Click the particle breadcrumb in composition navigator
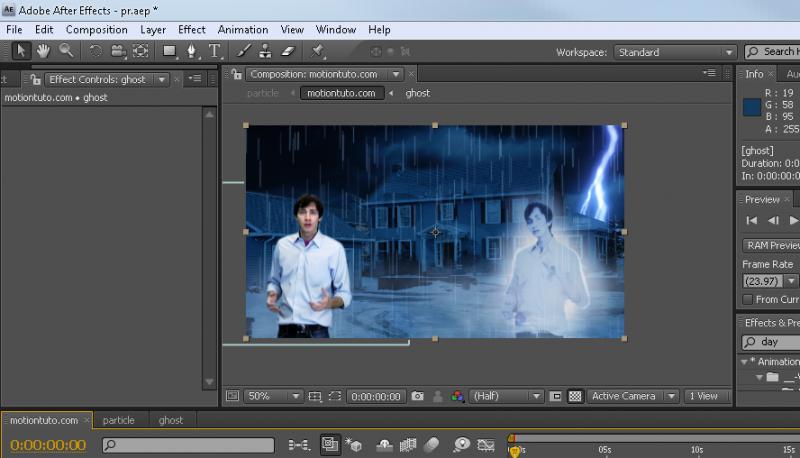 263,93
